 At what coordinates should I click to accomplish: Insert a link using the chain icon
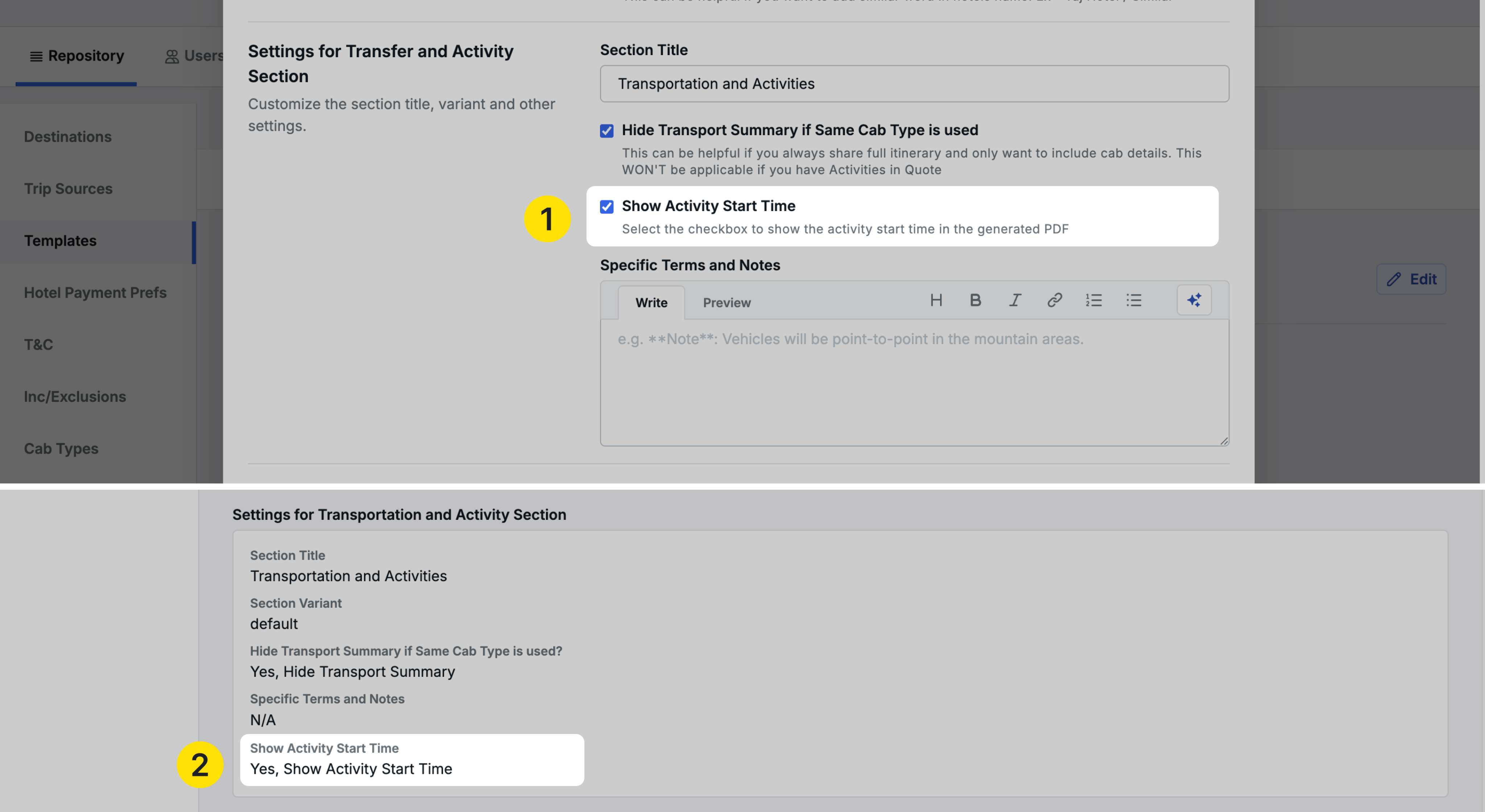[1054, 300]
